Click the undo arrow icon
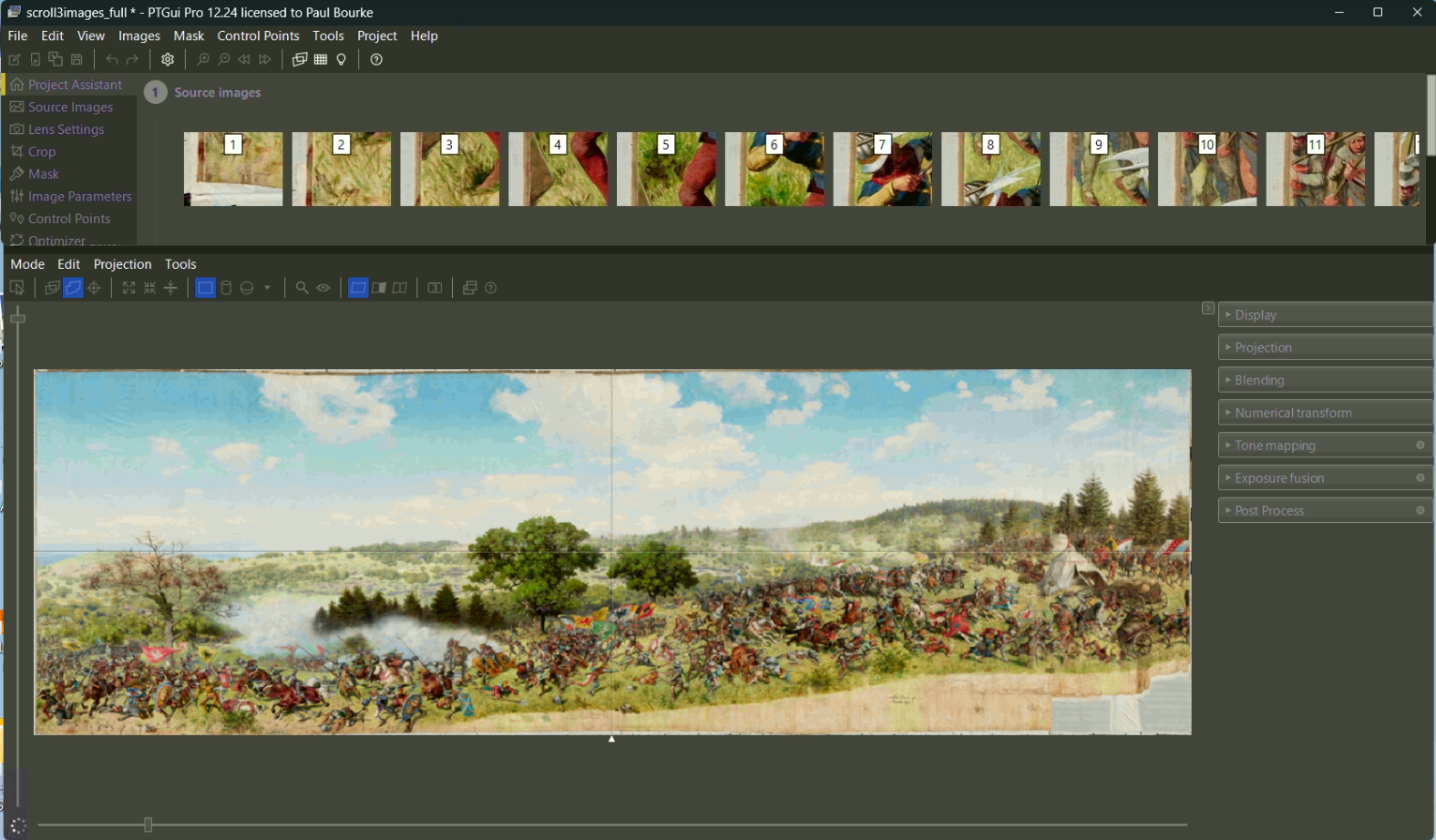Screen dimensions: 1436x840 click(112, 59)
